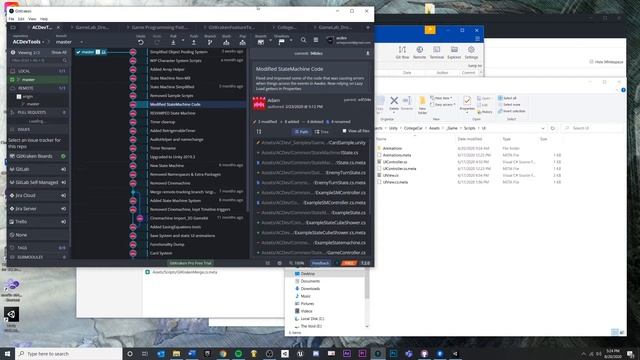Toggle the Hide Whitespace checkbox
This screenshot has width=640, height=360.
(591, 62)
